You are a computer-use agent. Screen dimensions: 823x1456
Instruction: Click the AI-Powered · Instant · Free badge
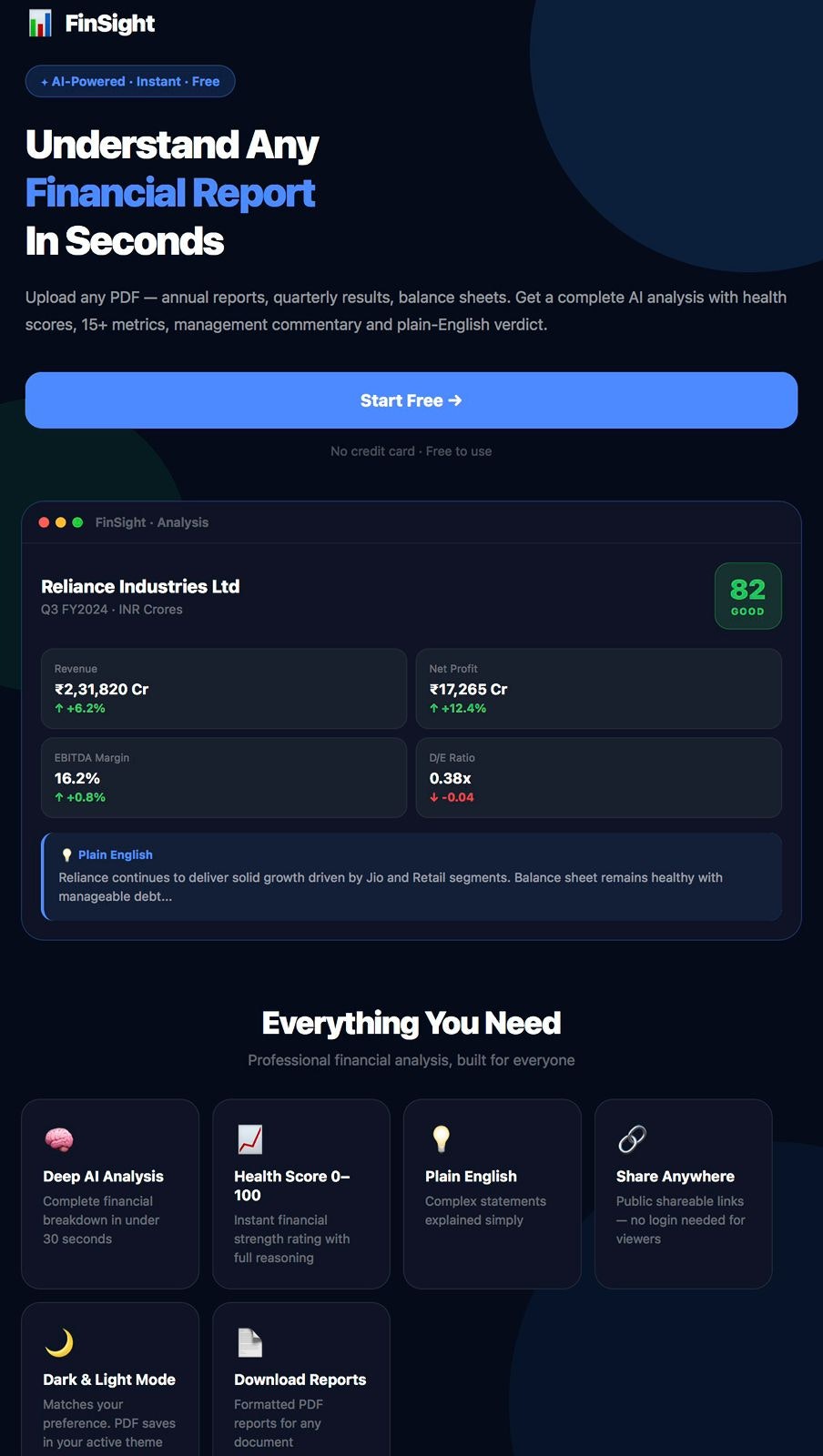click(130, 81)
